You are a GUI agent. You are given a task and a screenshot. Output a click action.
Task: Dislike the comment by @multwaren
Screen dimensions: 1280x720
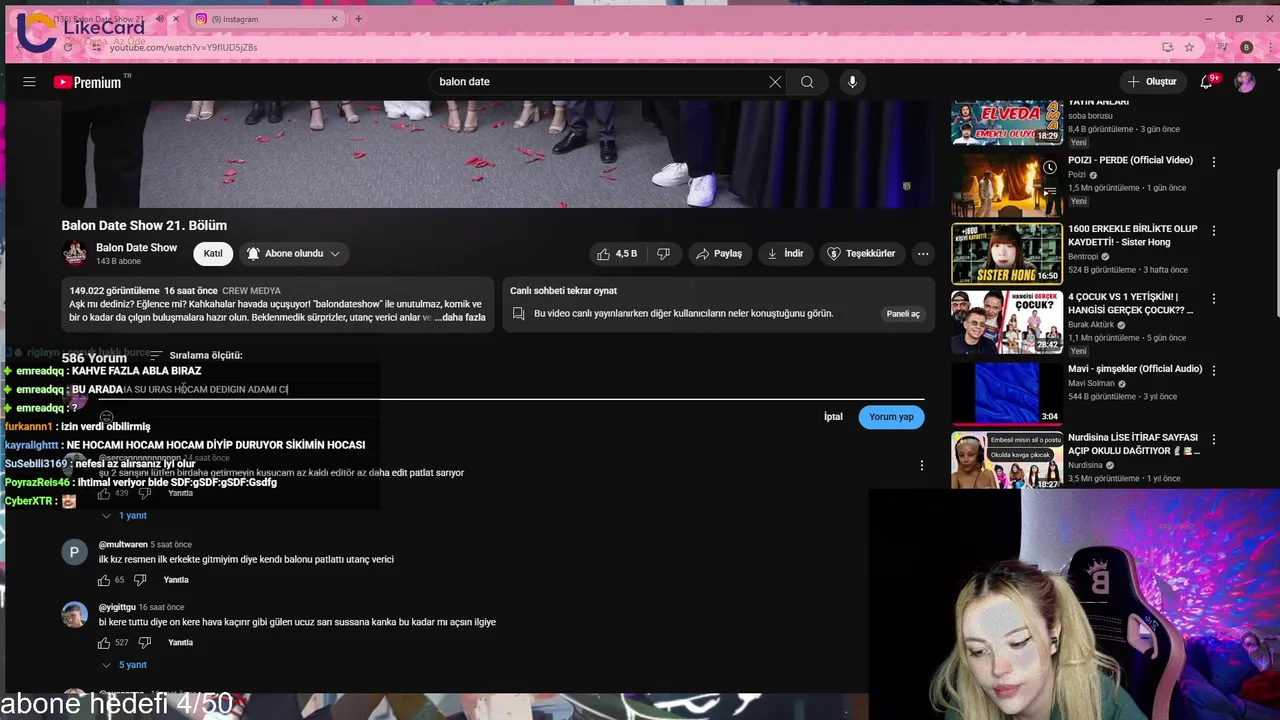(140, 580)
